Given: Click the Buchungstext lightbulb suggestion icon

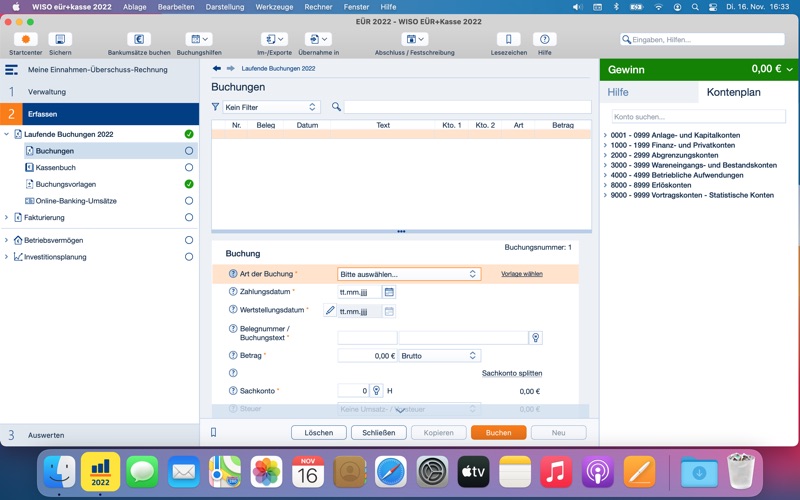Looking at the screenshot, I should pos(535,338).
